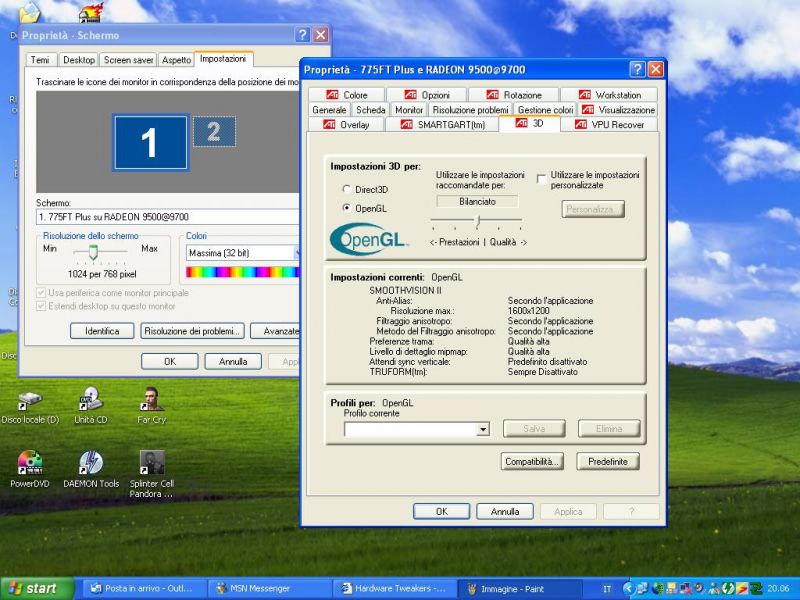Click the Prestazioni/Qualità slider handle

pos(478,221)
